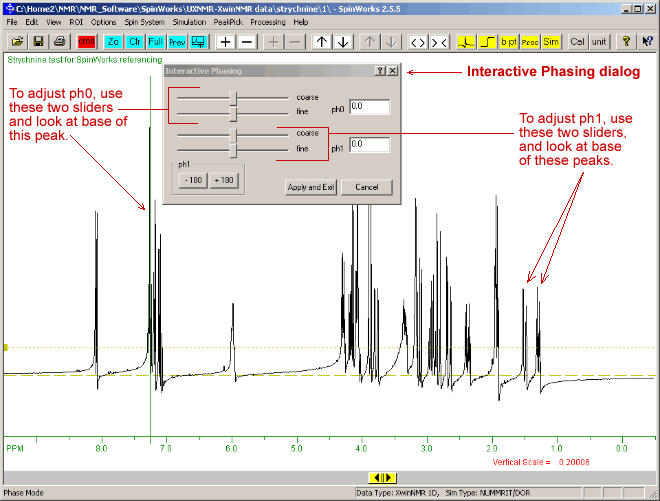
Task: Click the yellow Proc processing button
Action: coord(530,42)
